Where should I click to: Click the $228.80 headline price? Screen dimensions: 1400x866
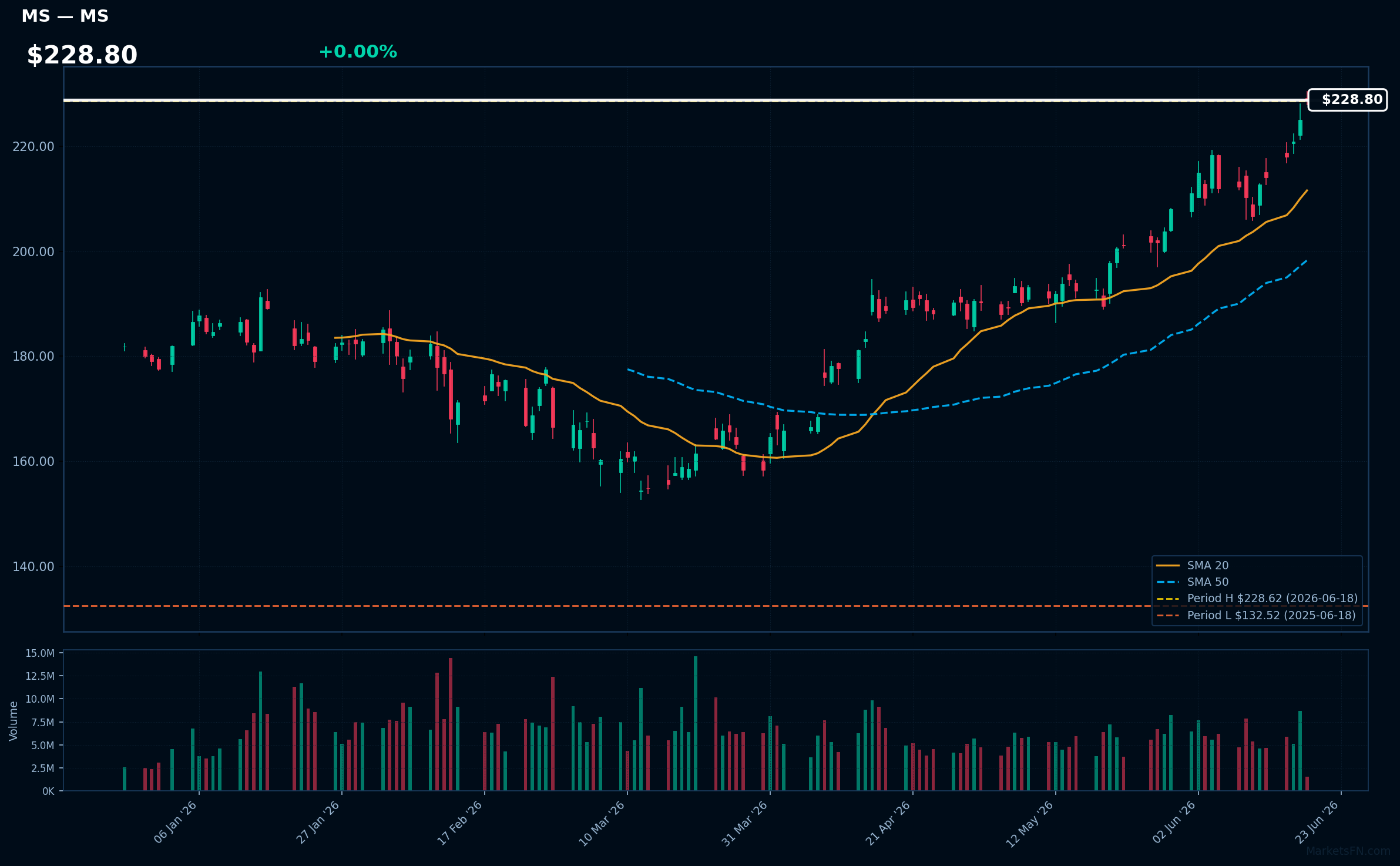(82, 55)
